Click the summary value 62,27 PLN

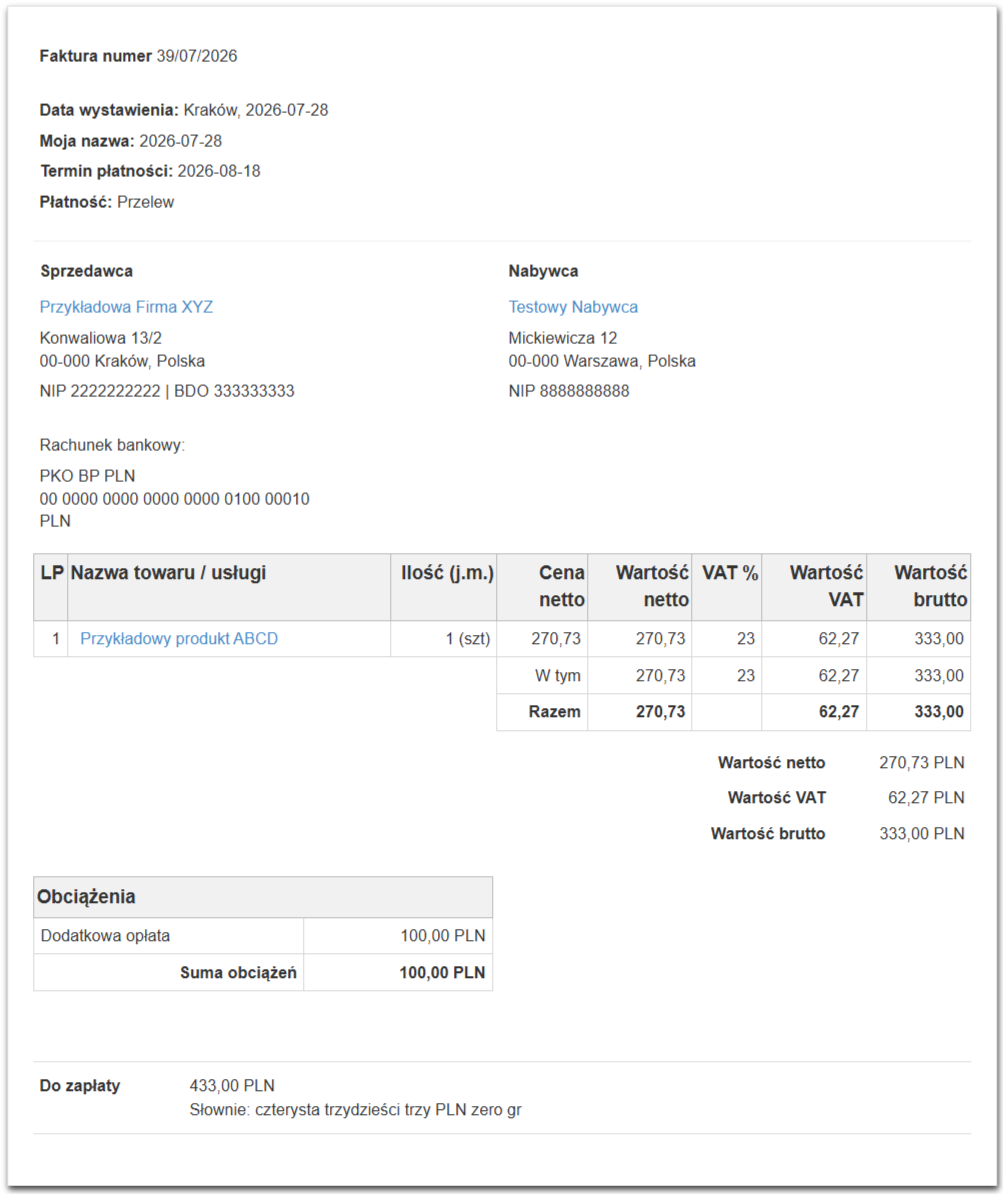[x=926, y=798]
